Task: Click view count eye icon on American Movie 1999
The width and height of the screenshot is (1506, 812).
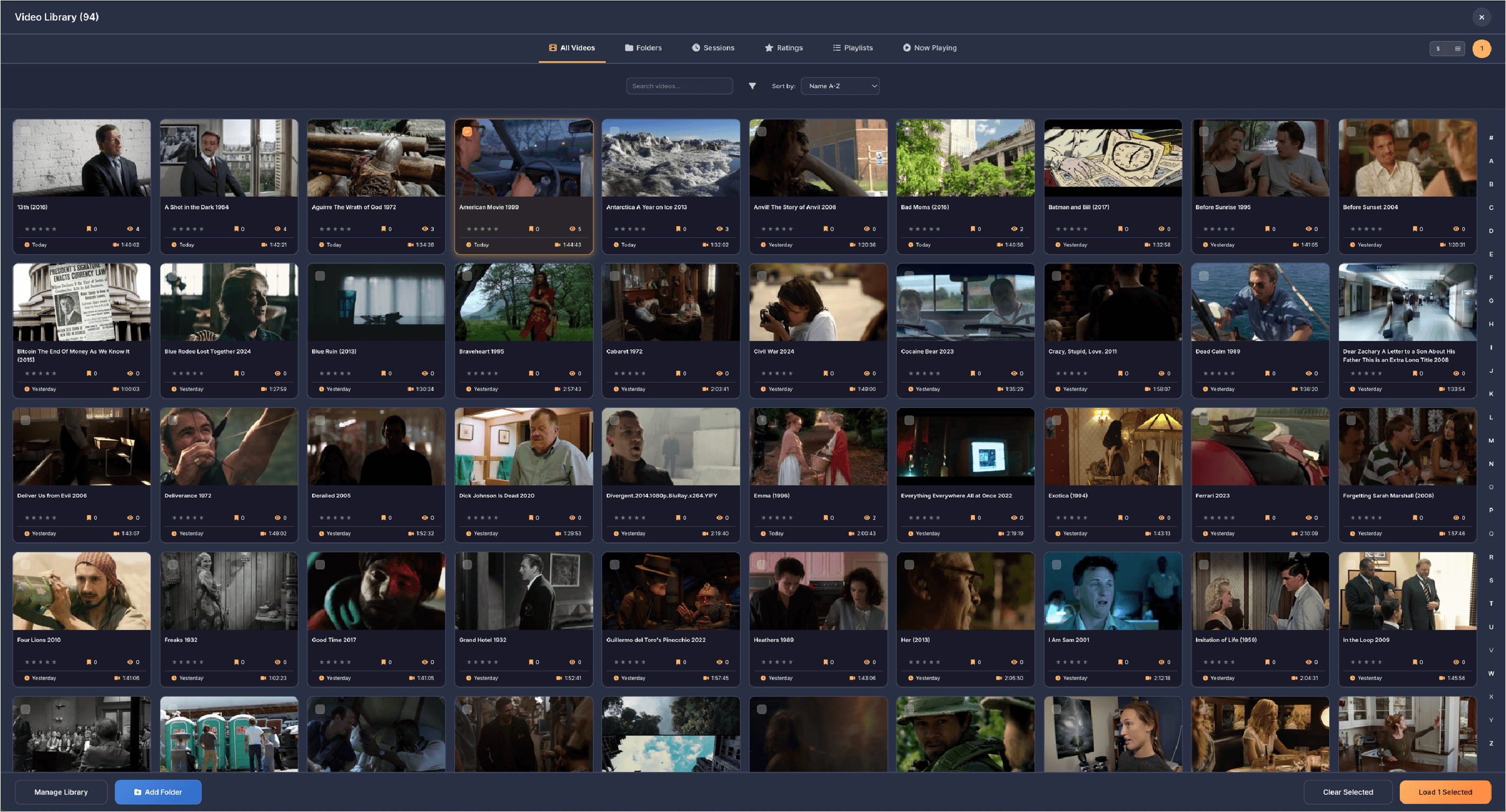Action: 572,229
